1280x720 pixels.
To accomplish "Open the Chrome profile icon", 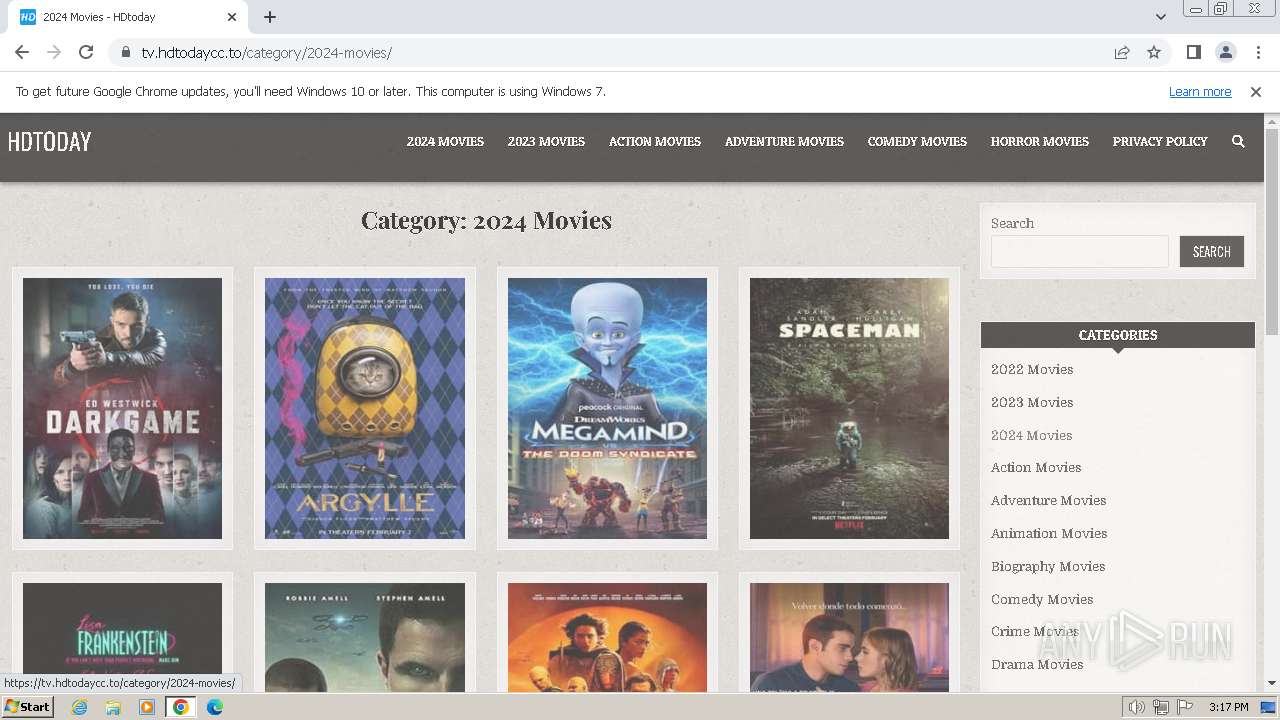I will [x=1225, y=52].
